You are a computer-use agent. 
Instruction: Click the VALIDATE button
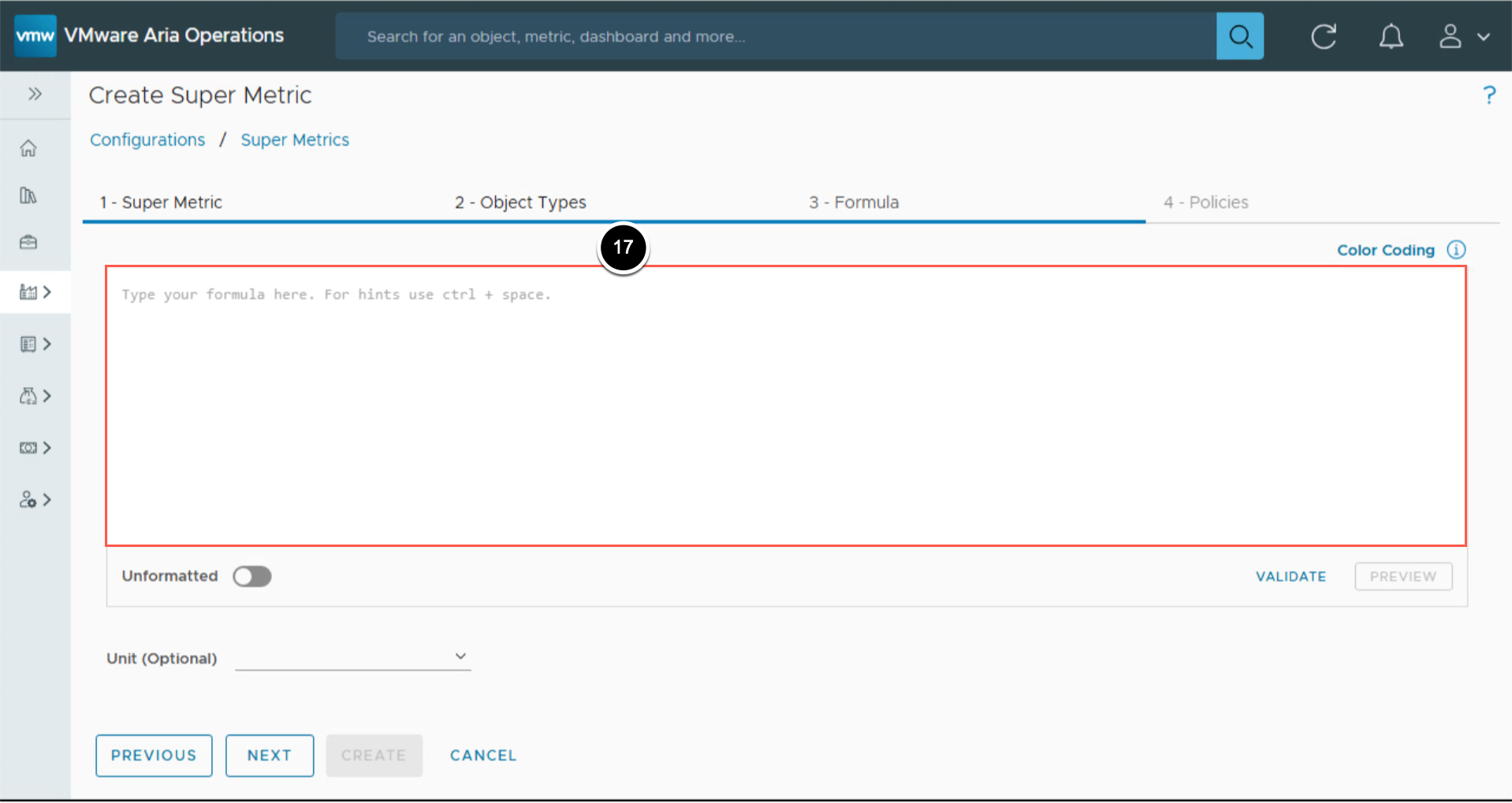pos(1290,576)
